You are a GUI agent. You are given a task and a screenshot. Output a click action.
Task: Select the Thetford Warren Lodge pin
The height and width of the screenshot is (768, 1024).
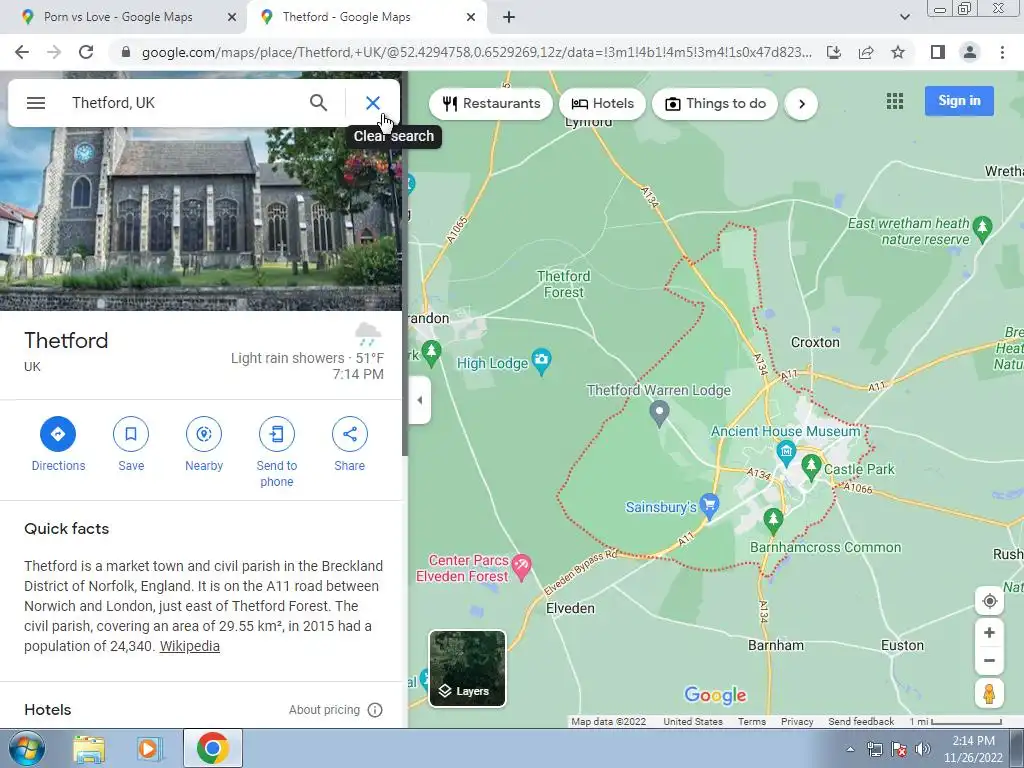660,414
